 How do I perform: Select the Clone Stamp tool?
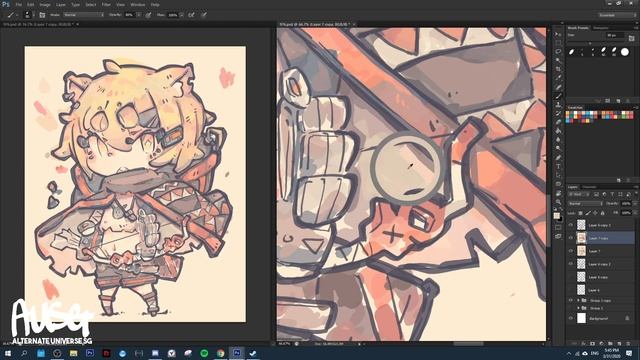558,105
